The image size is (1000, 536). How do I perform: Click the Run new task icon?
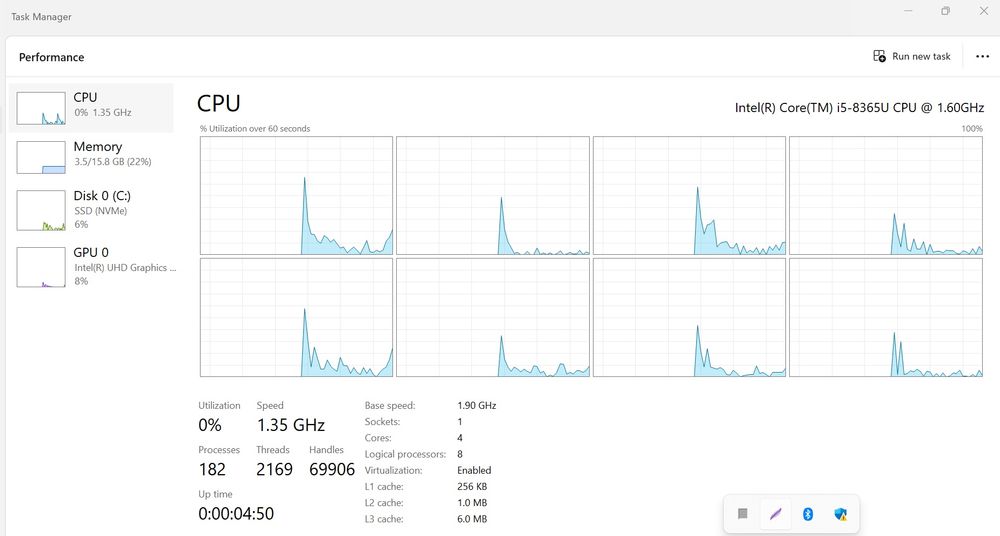[x=879, y=56]
